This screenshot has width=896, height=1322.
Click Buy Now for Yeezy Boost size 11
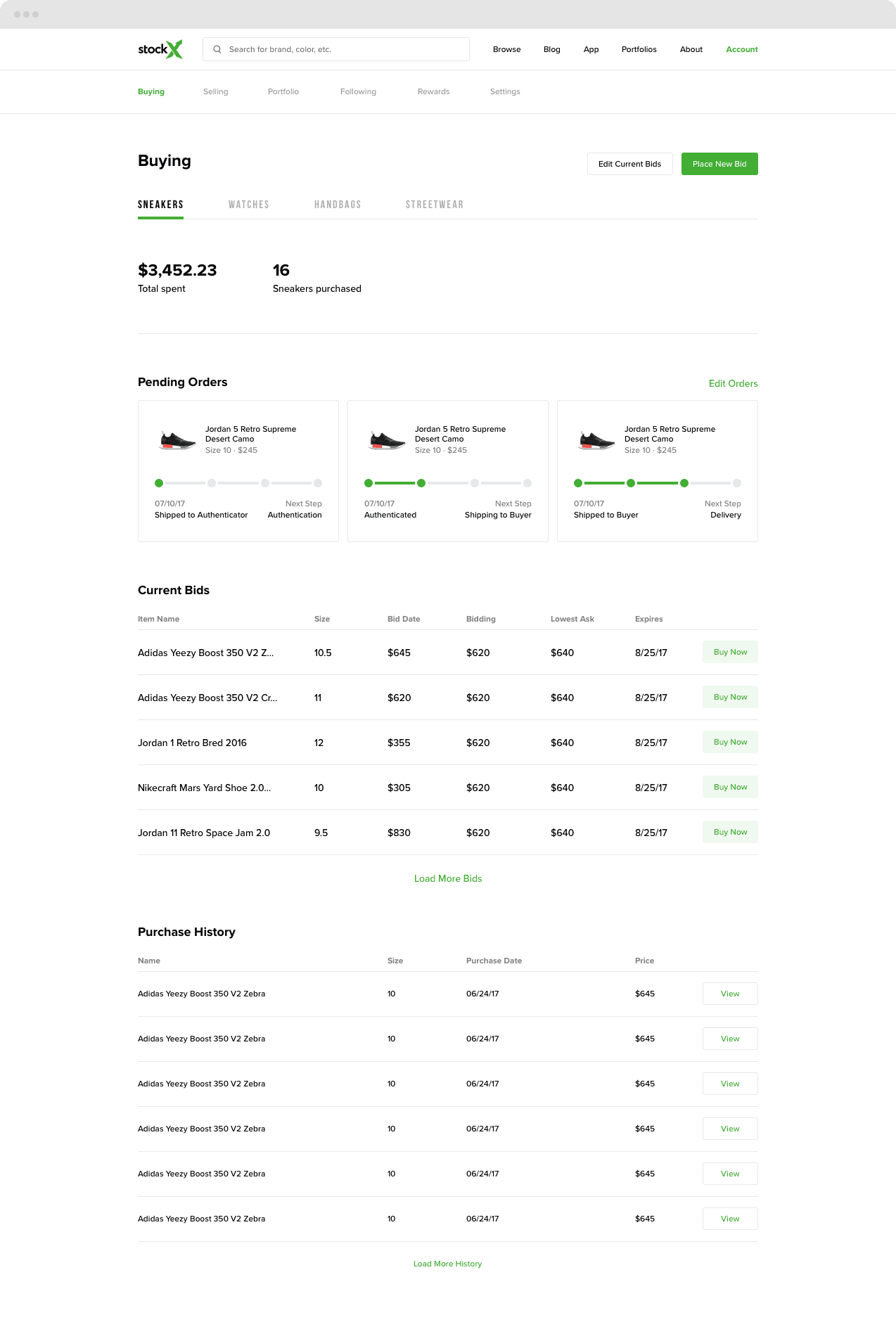tap(730, 697)
